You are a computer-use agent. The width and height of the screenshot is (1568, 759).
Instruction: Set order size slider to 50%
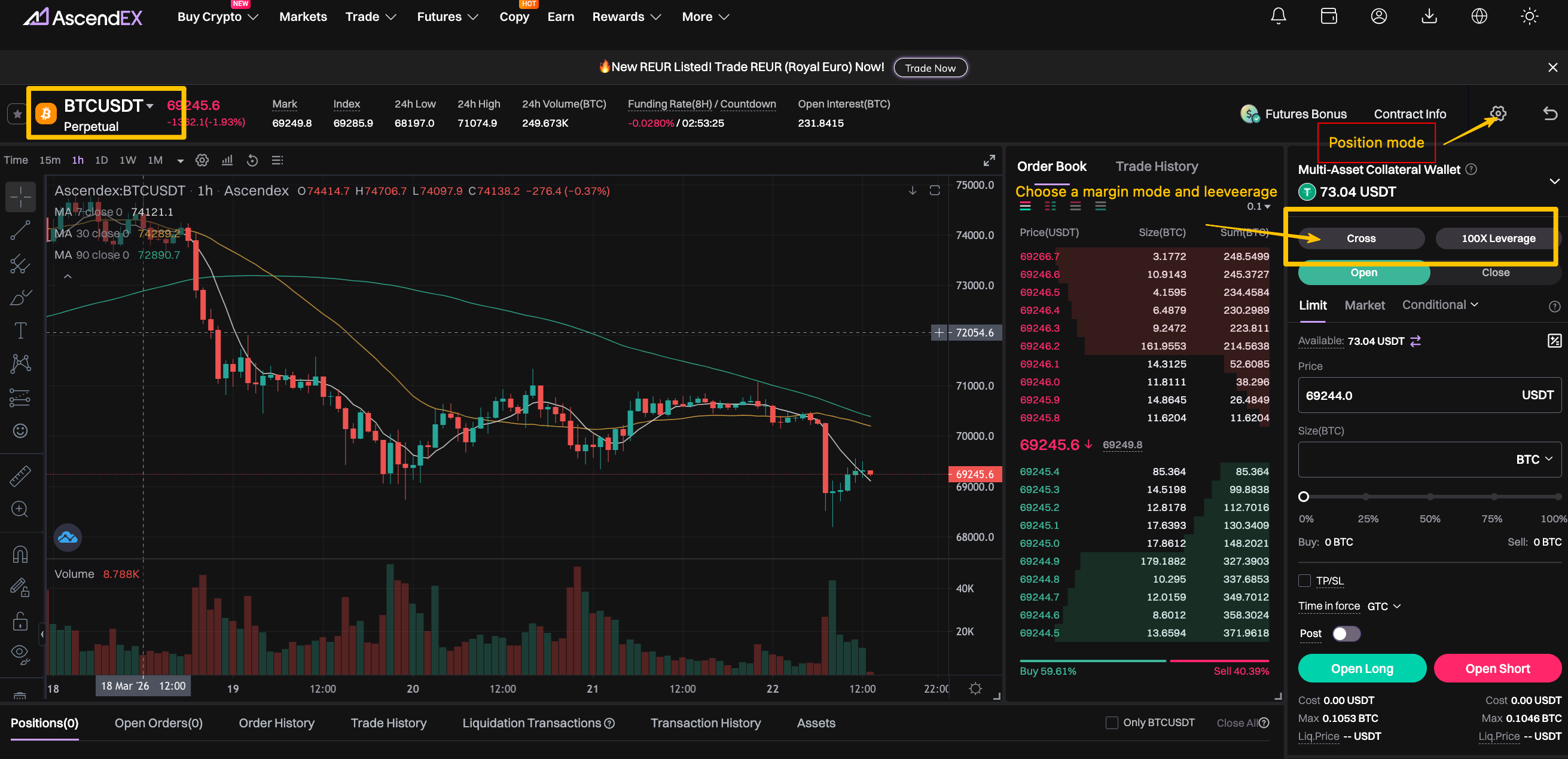1430,497
